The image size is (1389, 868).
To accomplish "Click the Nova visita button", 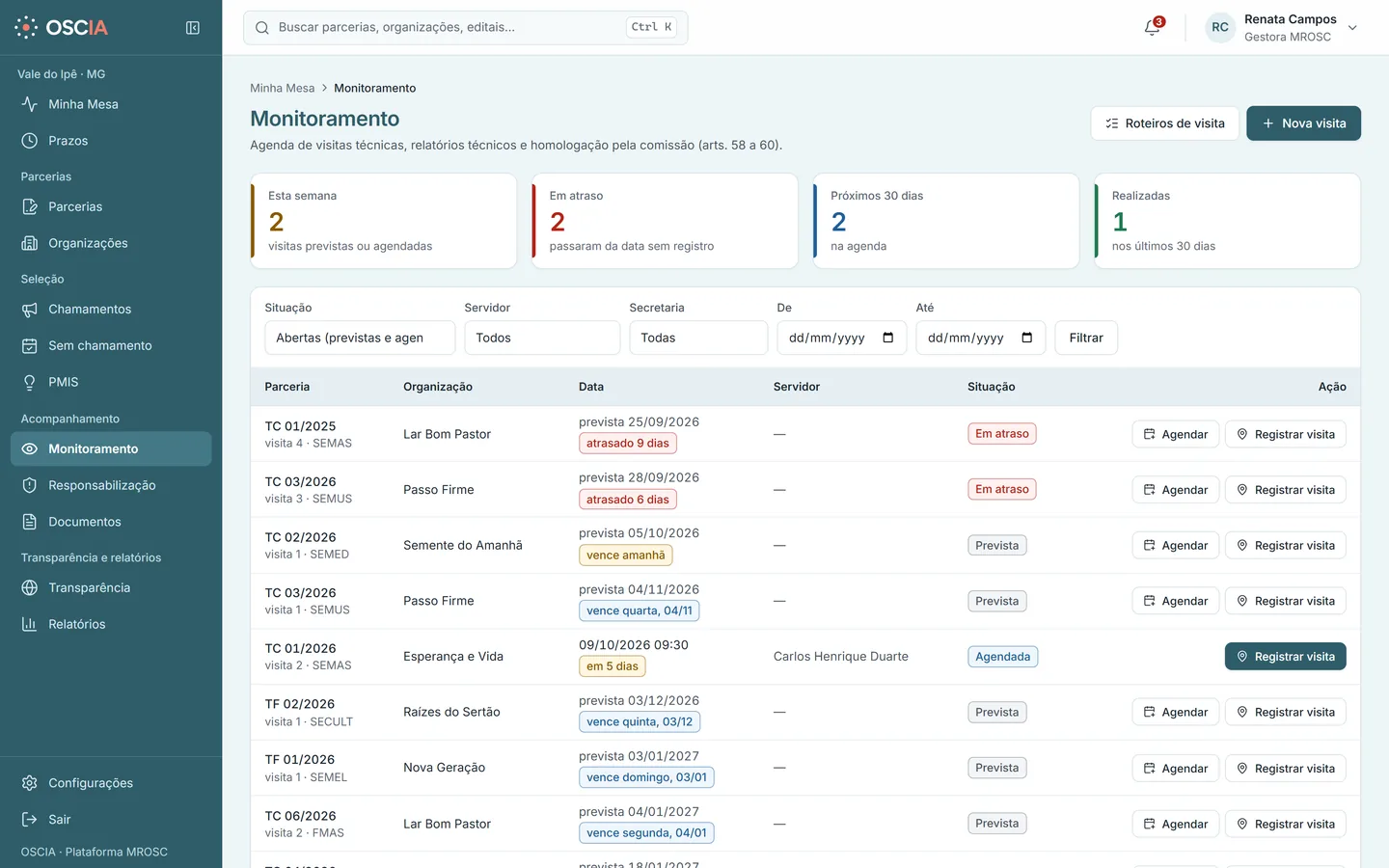I will pos(1303,123).
